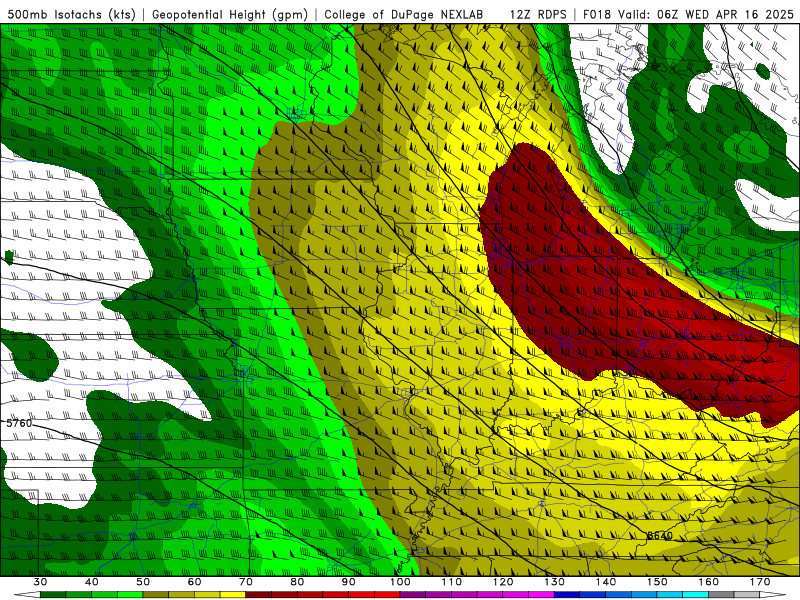Click the 160 value on the color scale
Screen dimensions: 800x600
click(x=709, y=582)
